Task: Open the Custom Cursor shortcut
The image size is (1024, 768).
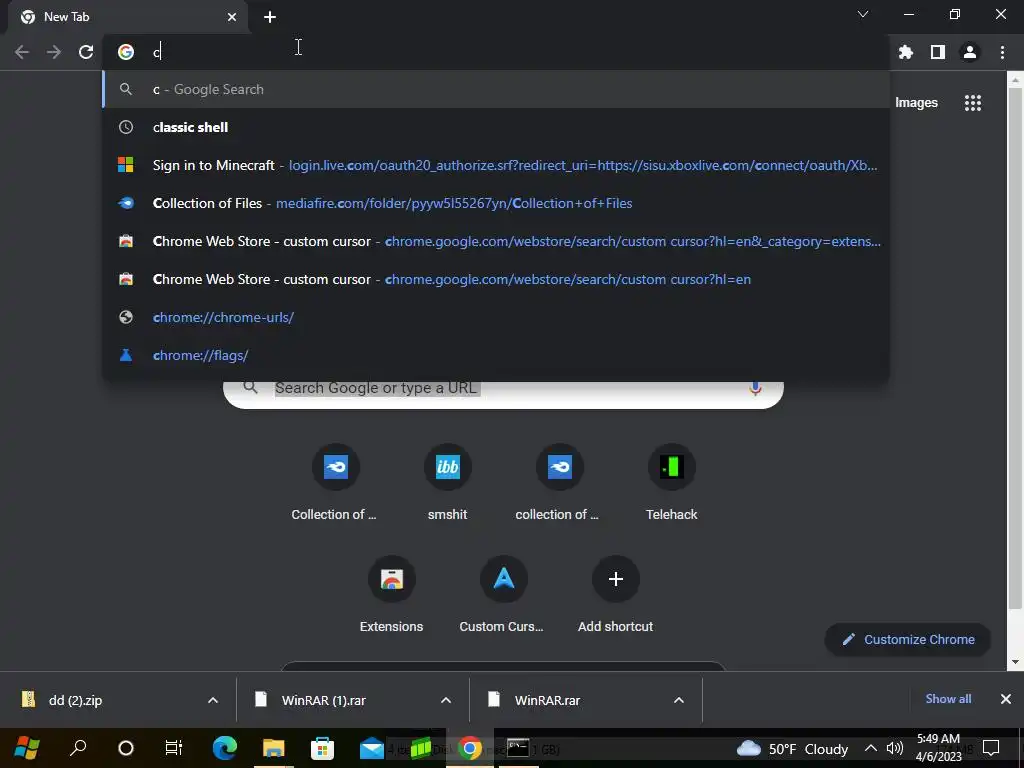Action: coord(503,595)
